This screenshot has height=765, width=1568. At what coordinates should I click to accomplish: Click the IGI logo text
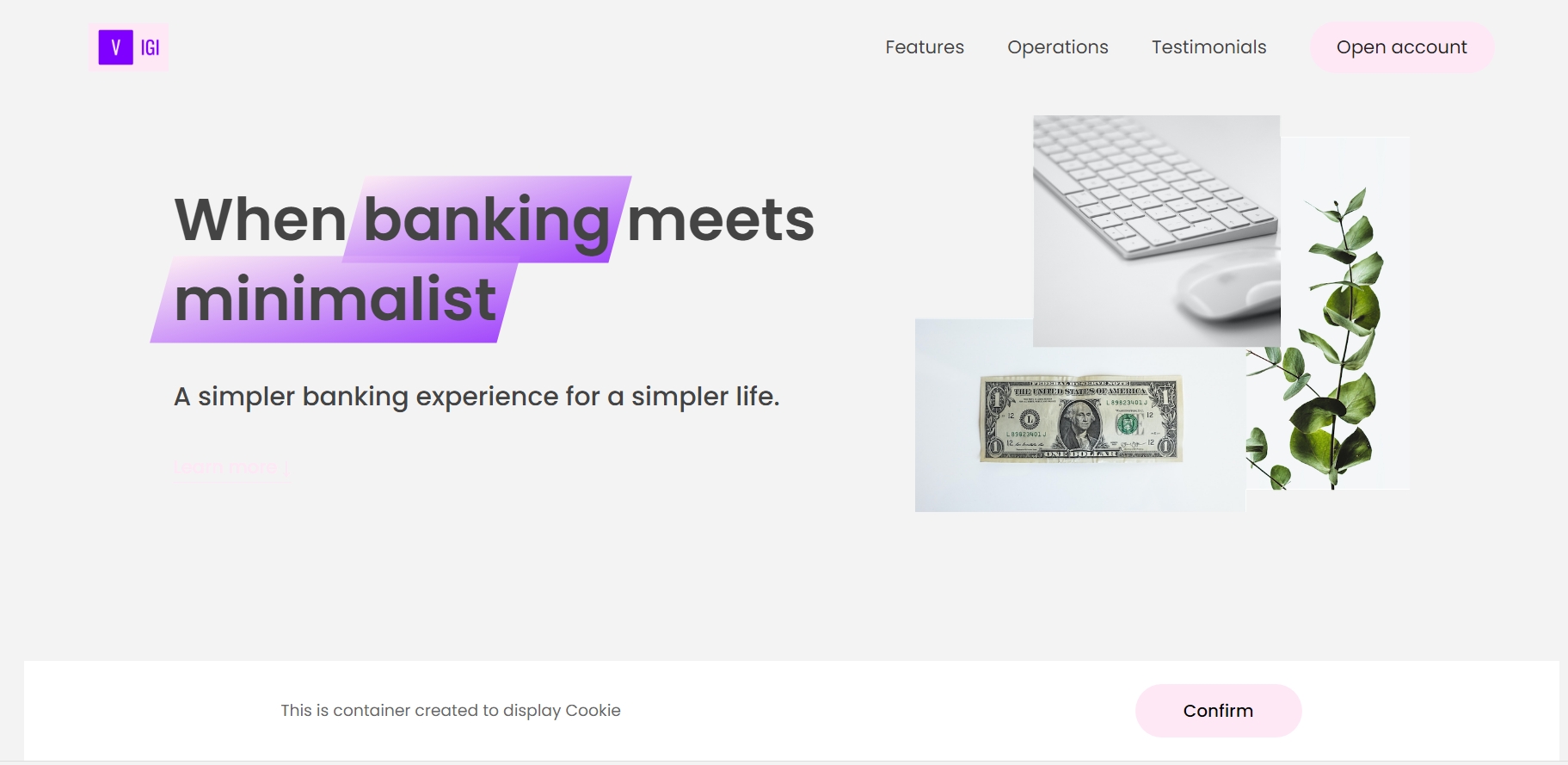click(x=151, y=48)
